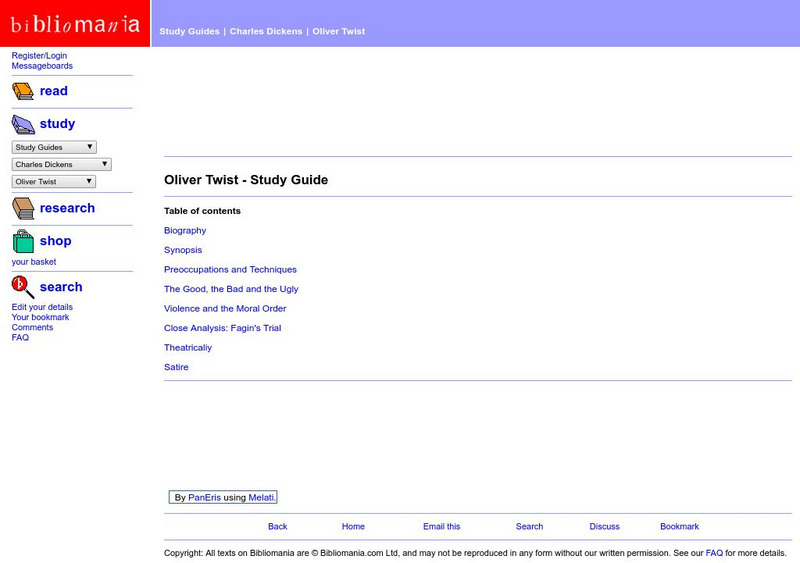Open the Charles Dickens author dropdown
The image size is (800, 563).
coord(61,164)
